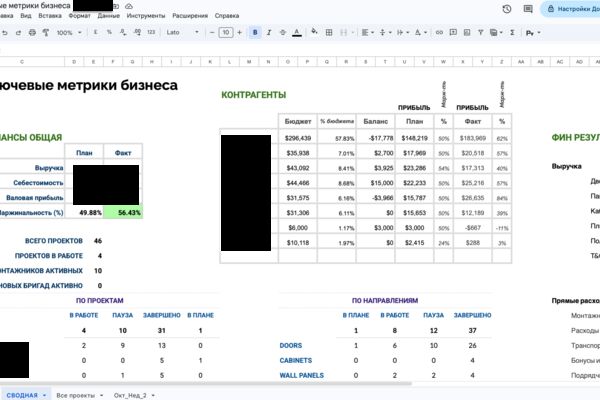Image resolution: width=600 pixels, height=400 pixels.
Task: Click the CABINETS direction label
Action: (x=296, y=361)
